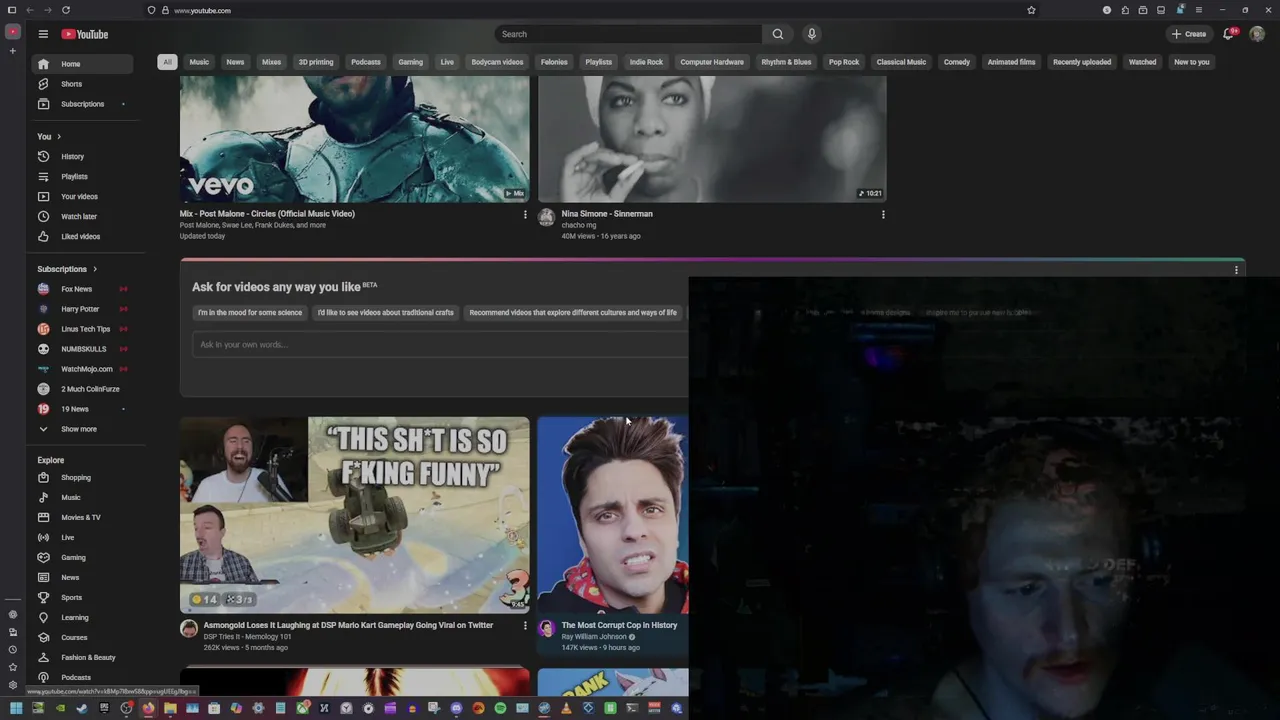Viewport: 1280px width, 720px height.
Task: Open 'The Most Corrupt Cop in History' title
Action: (x=619, y=625)
